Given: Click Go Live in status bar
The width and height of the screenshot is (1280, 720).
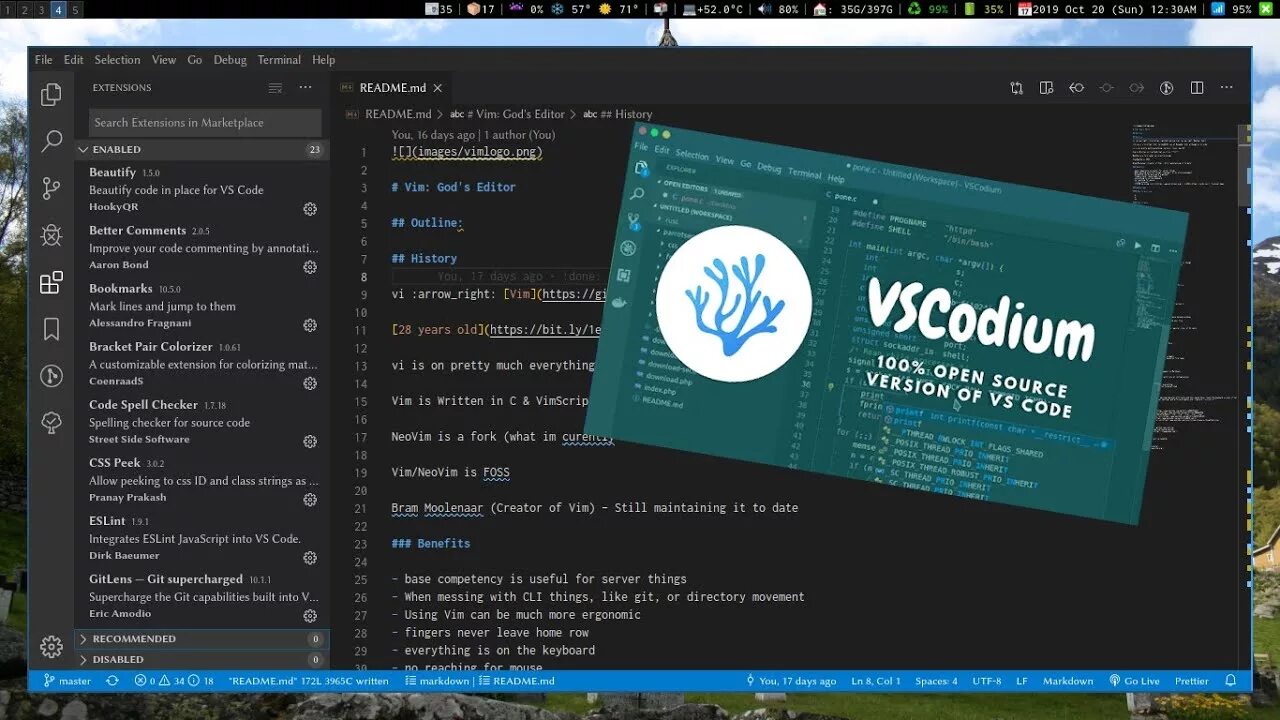Looking at the screenshot, I should [1134, 681].
